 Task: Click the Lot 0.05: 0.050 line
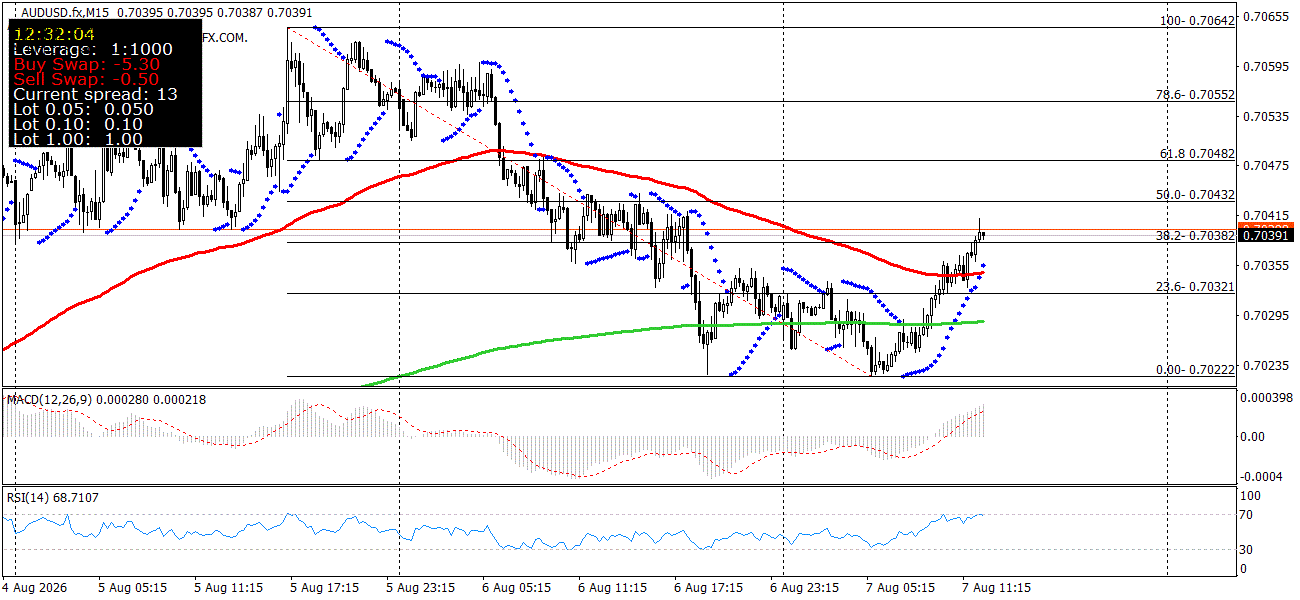[x=83, y=109]
